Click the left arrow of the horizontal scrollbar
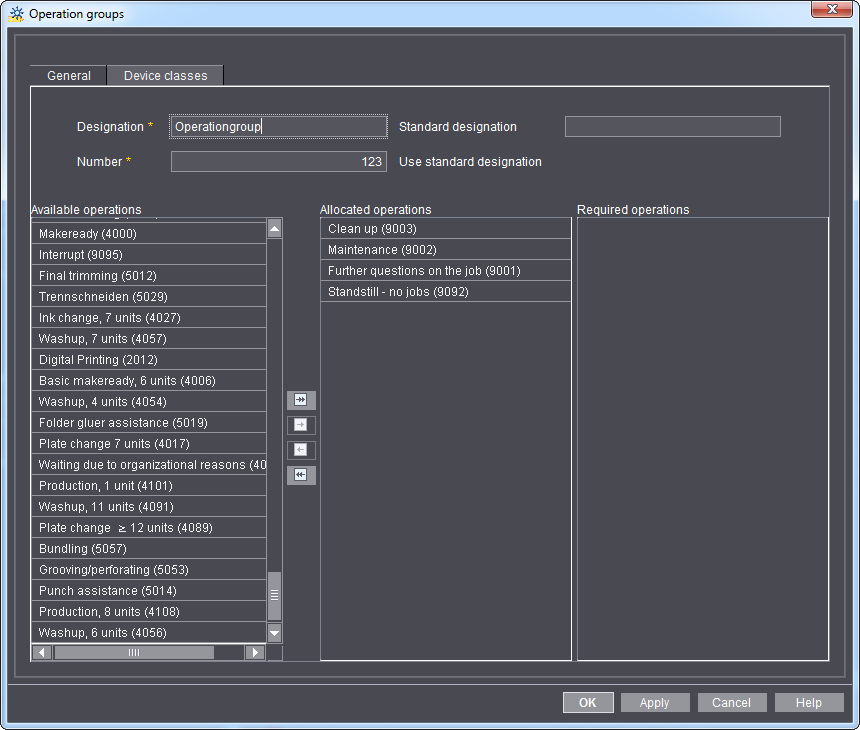860x730 pixels. 41,652
